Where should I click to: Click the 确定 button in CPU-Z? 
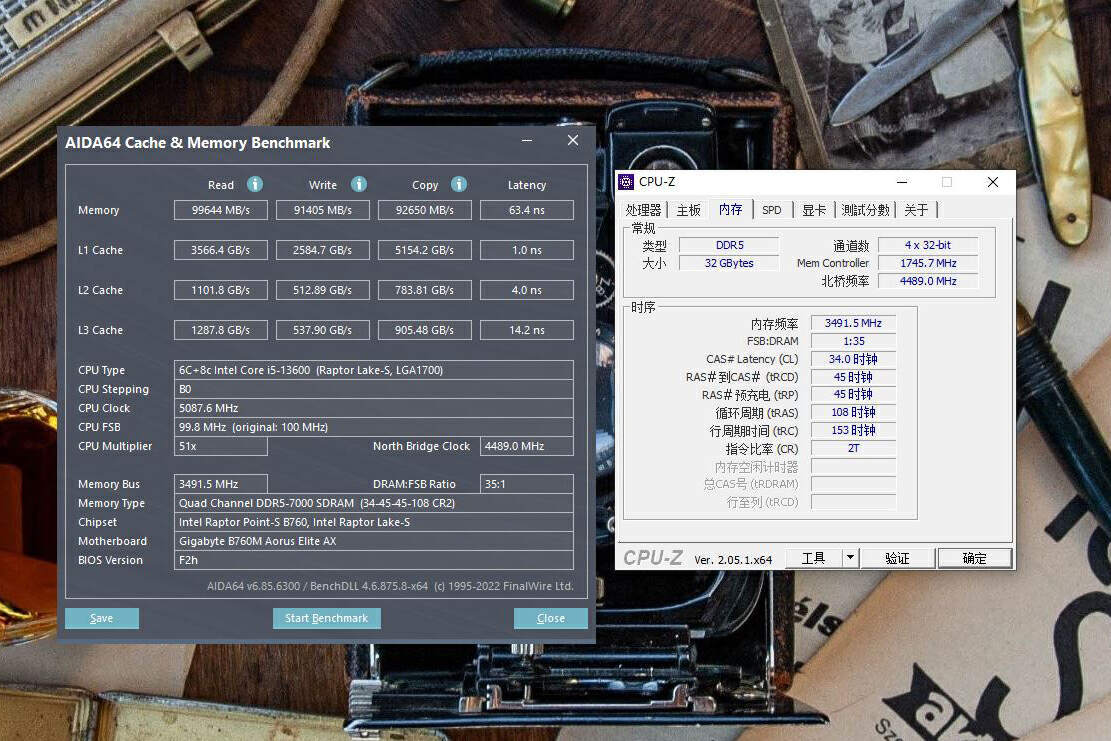(x=974, y=558)
